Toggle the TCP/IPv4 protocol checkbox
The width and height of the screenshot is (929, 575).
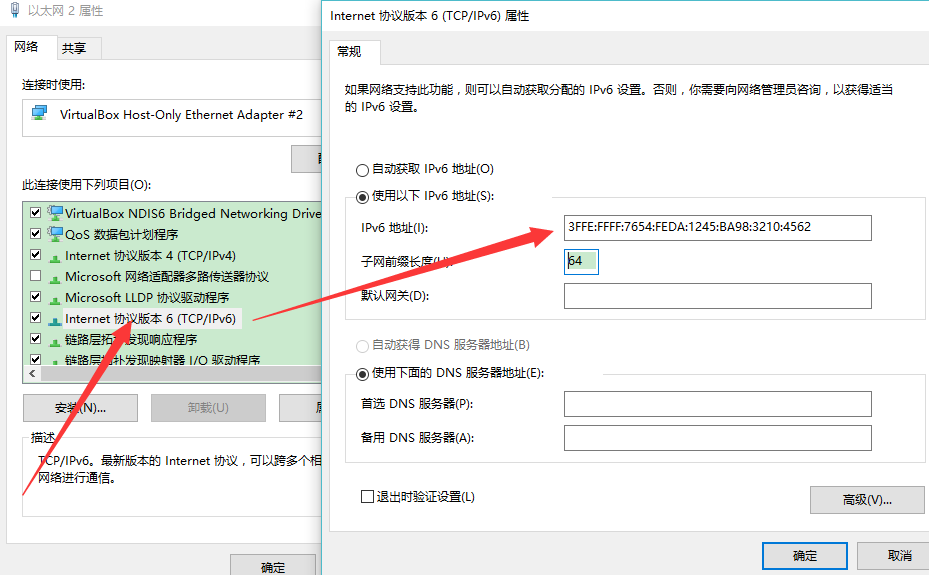coord(36,255)
